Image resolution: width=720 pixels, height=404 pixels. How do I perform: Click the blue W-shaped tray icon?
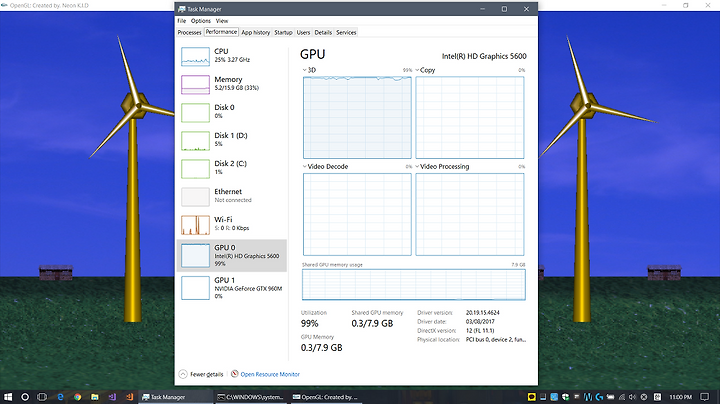[x=588, y=397]
